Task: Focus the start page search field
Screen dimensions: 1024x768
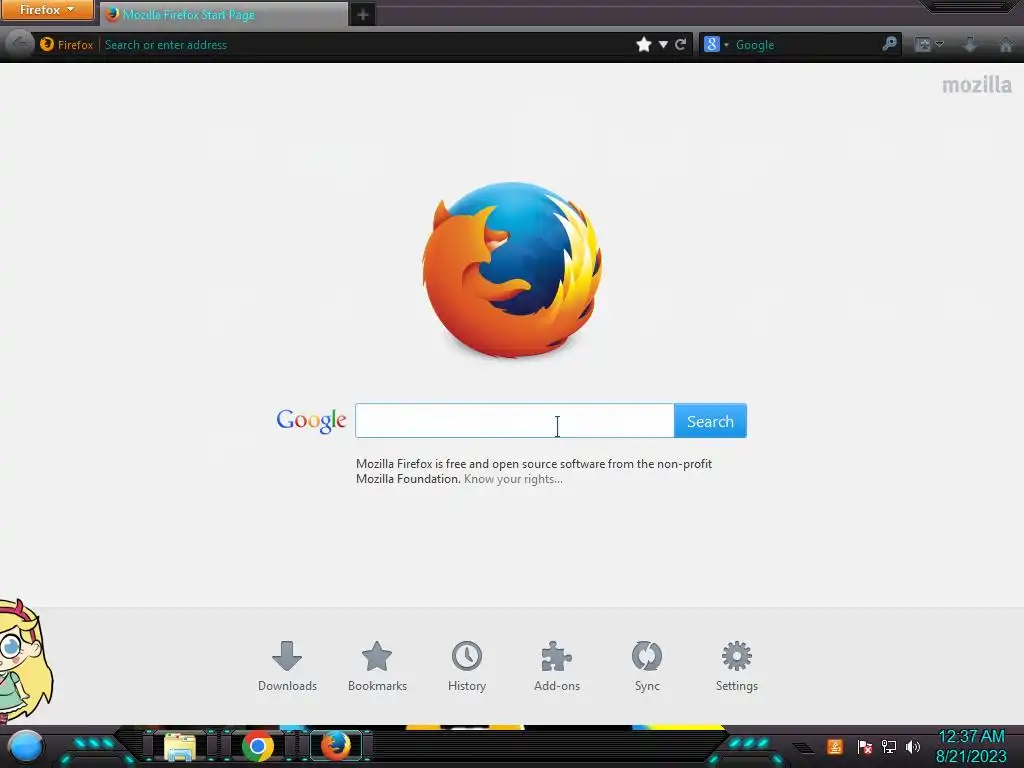Action: pos(515,421)
